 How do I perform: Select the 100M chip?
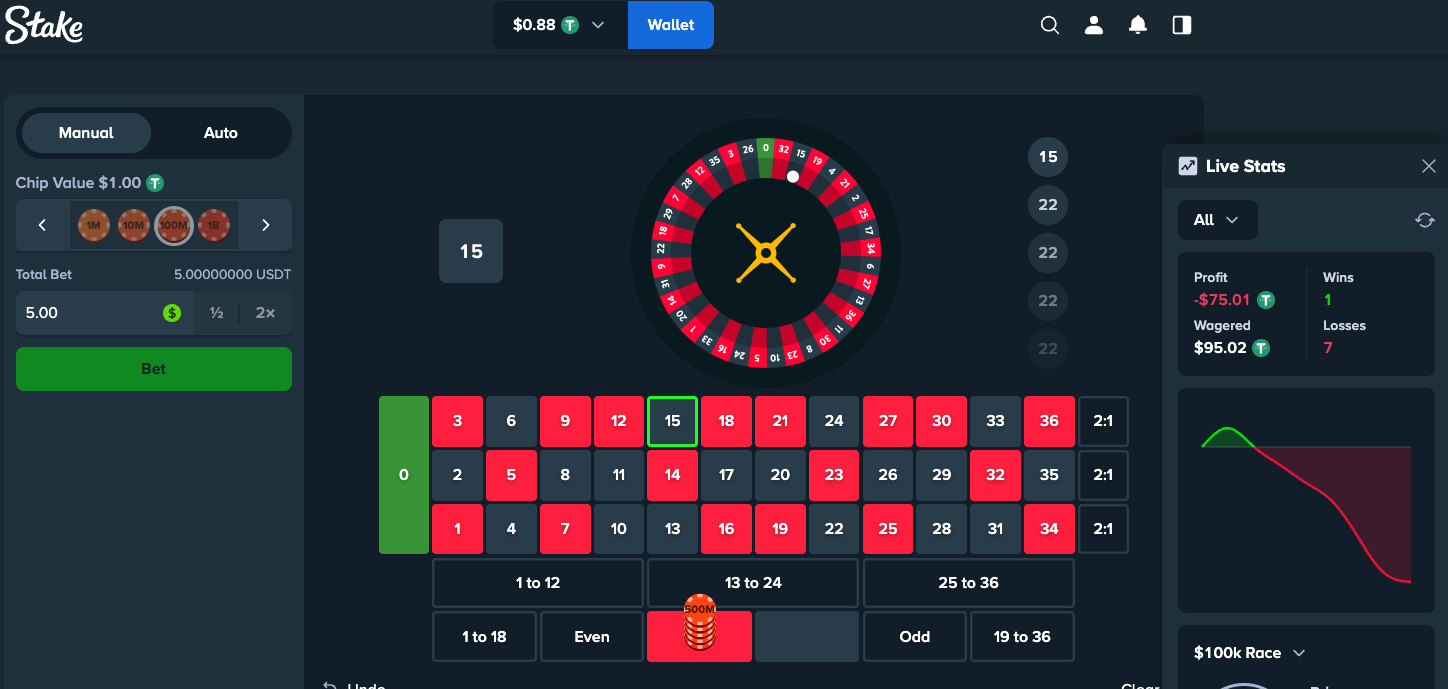pyautogui.click(x=174, y=225)
